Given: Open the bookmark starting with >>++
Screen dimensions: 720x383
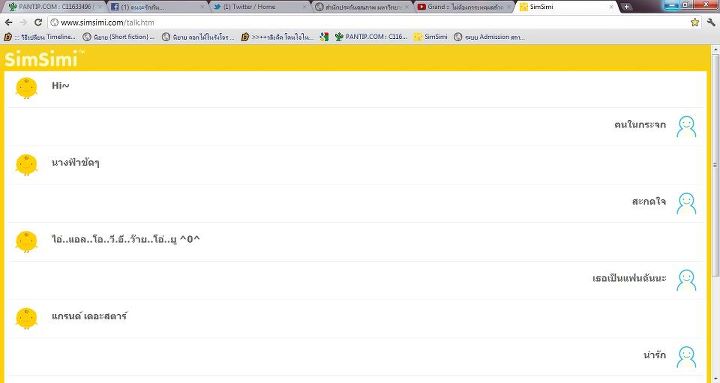Looking at the screenshot, I should pyautogui.click(x=277, y=37).
